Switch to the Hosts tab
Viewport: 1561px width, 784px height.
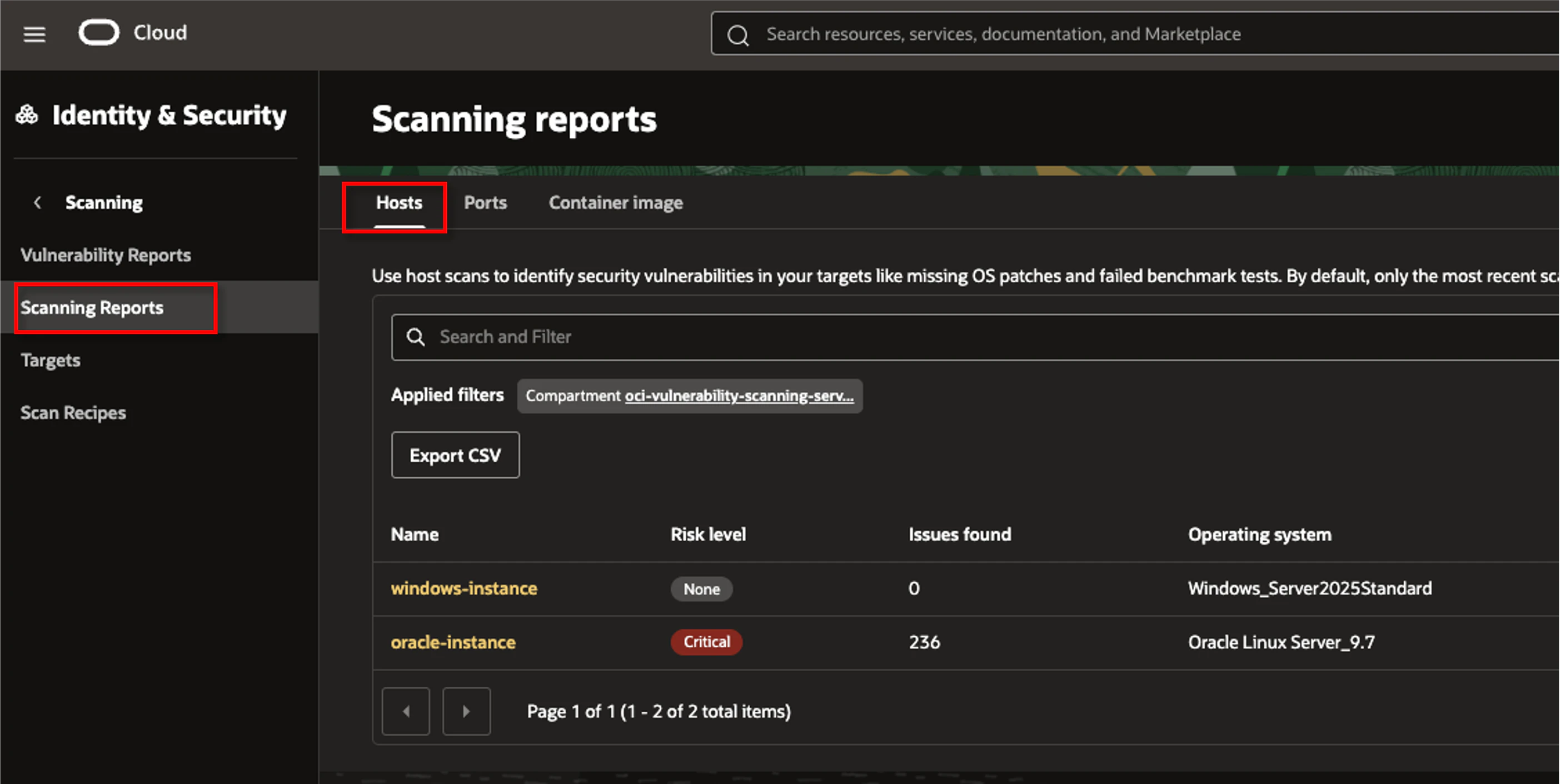pos(399,203)
